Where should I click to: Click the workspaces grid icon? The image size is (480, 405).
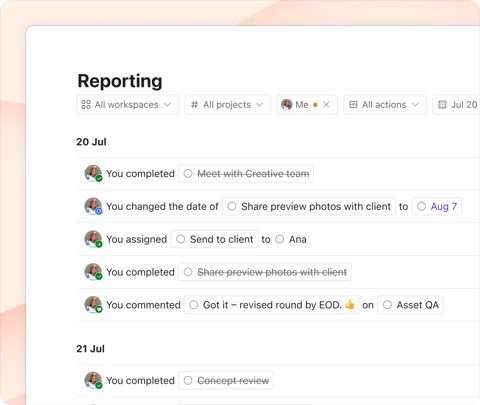click(x=86, y=105)
